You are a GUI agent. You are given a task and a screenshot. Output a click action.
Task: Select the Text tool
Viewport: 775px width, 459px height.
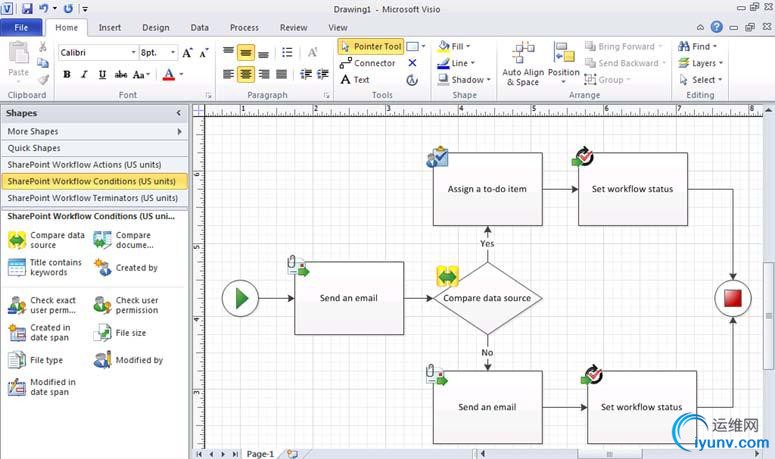tap(355, 80)
